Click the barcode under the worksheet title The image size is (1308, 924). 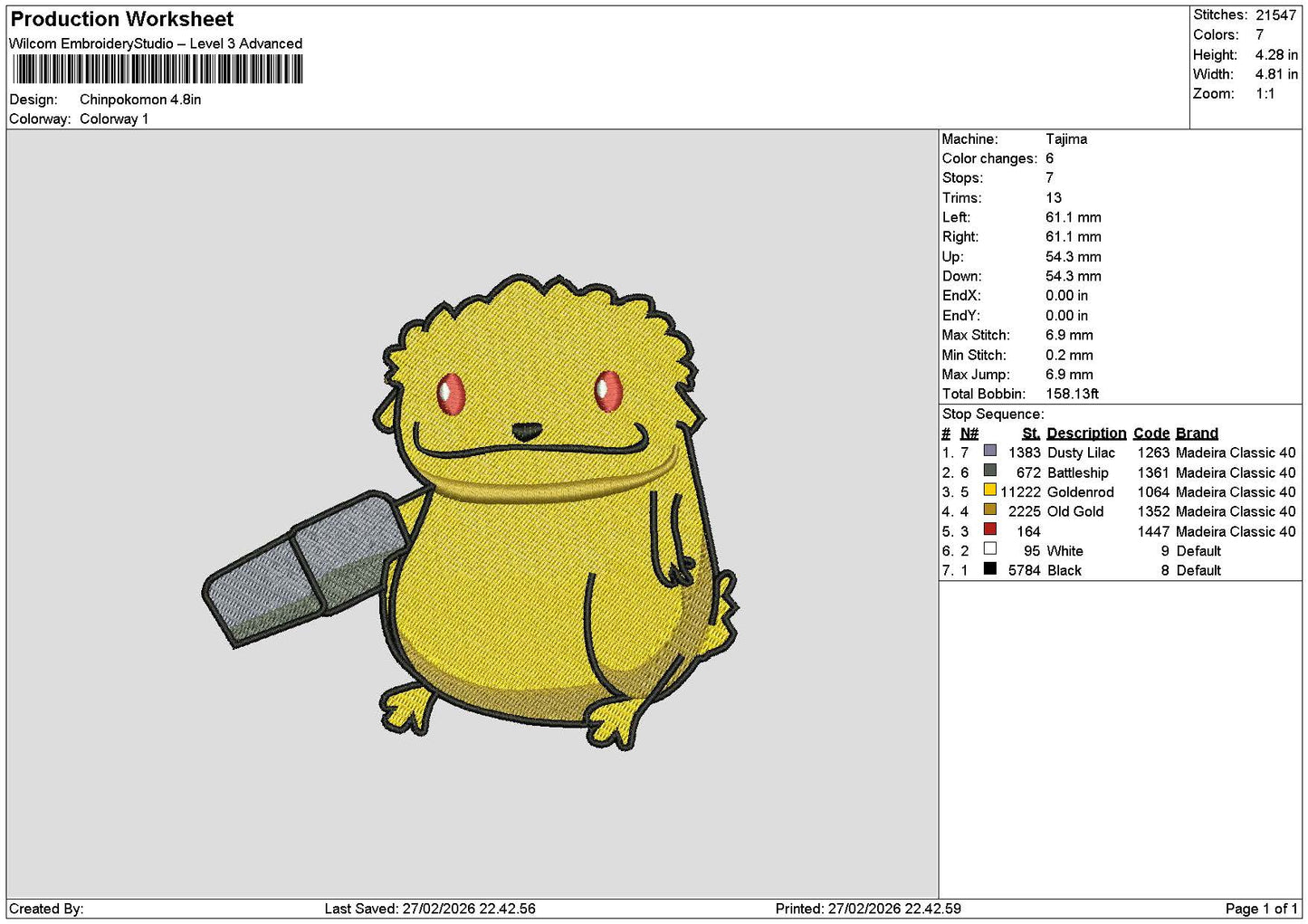158,70
